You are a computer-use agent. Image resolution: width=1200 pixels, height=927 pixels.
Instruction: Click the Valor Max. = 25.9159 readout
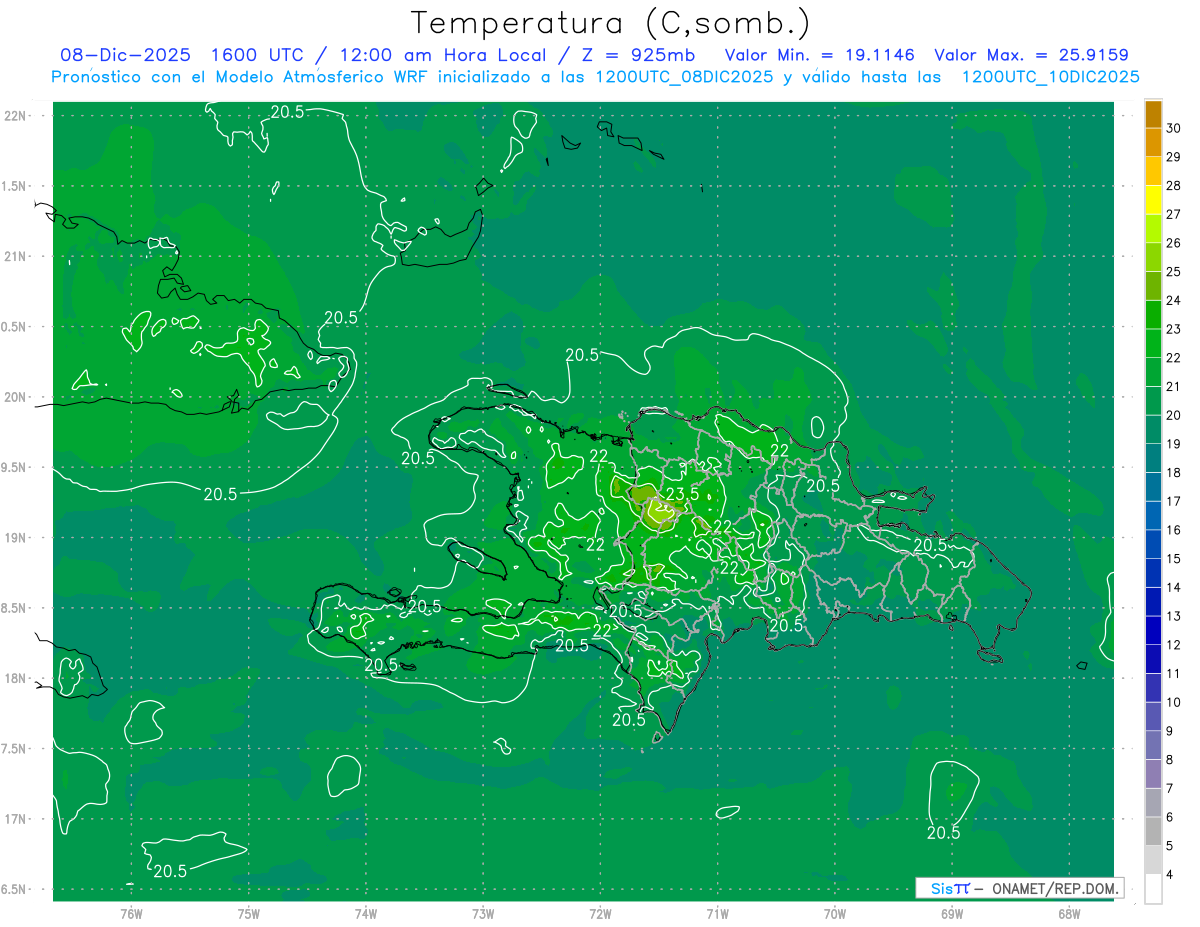coord(1031,55)
